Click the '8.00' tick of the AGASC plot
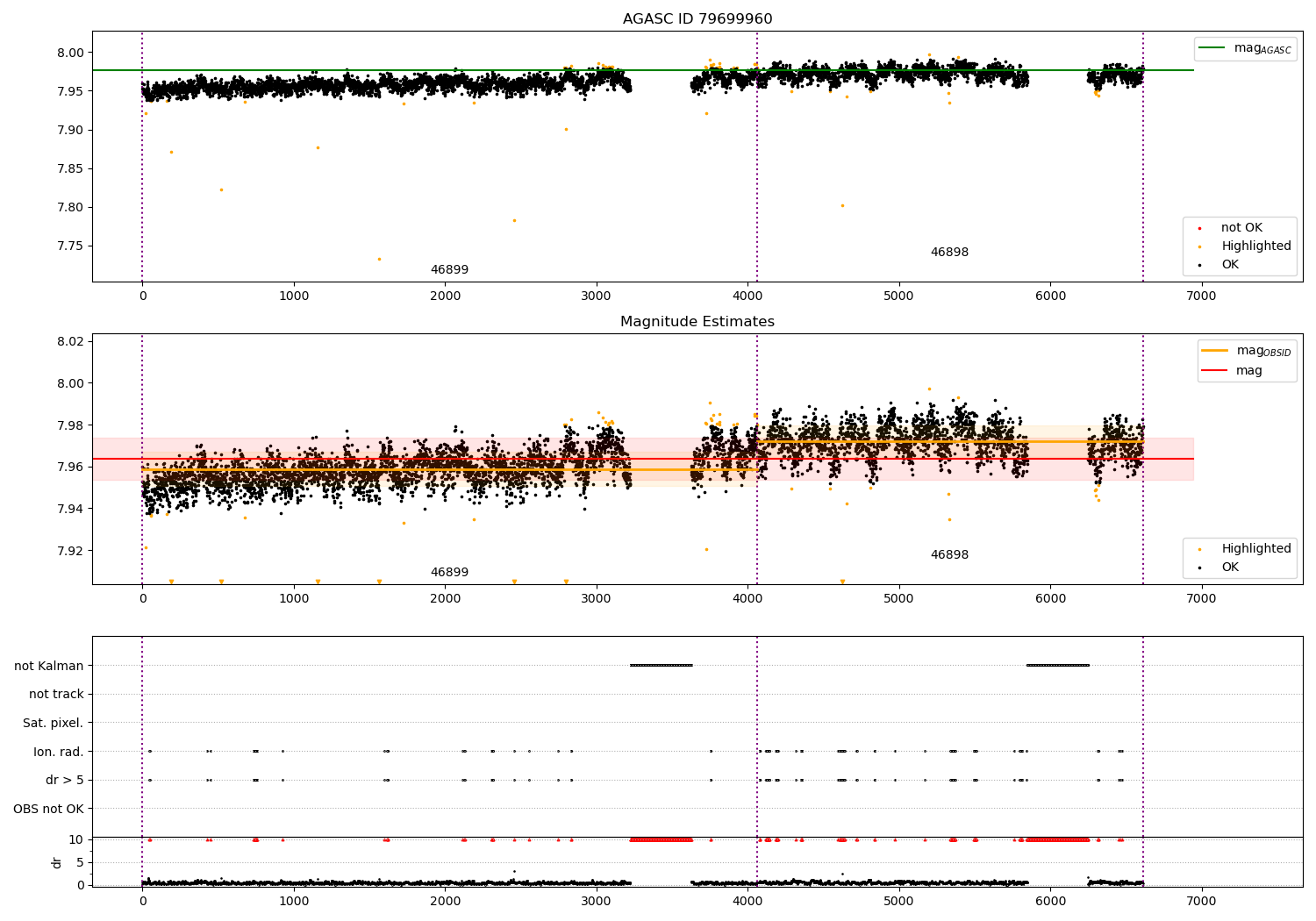 [x=70, y=53]
